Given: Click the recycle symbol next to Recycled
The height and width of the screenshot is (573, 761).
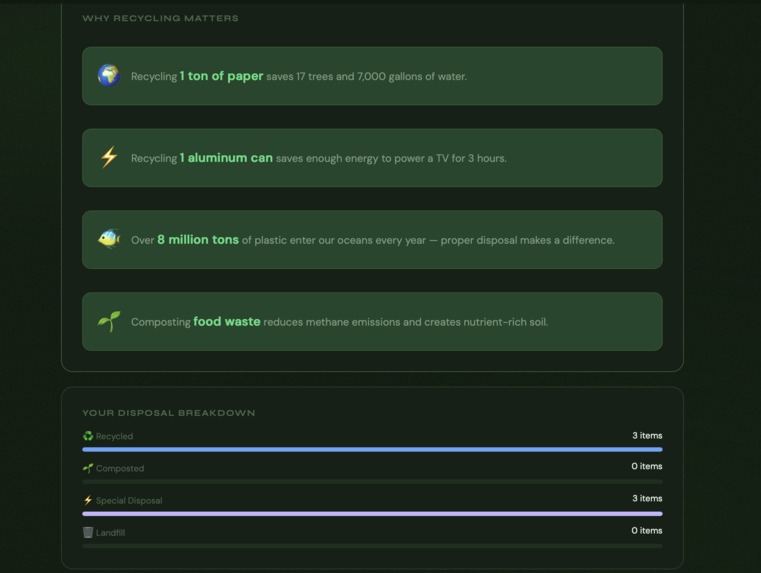Looking at the screenshot, I should tap(88, 436).
